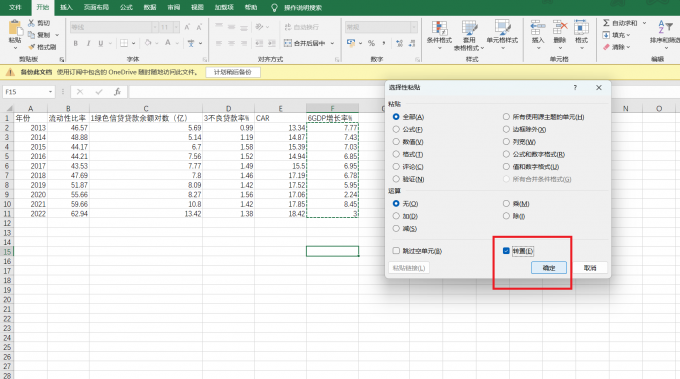680x379 pixels.
Task: Select column C header
Action: click(x=146, y=108)
